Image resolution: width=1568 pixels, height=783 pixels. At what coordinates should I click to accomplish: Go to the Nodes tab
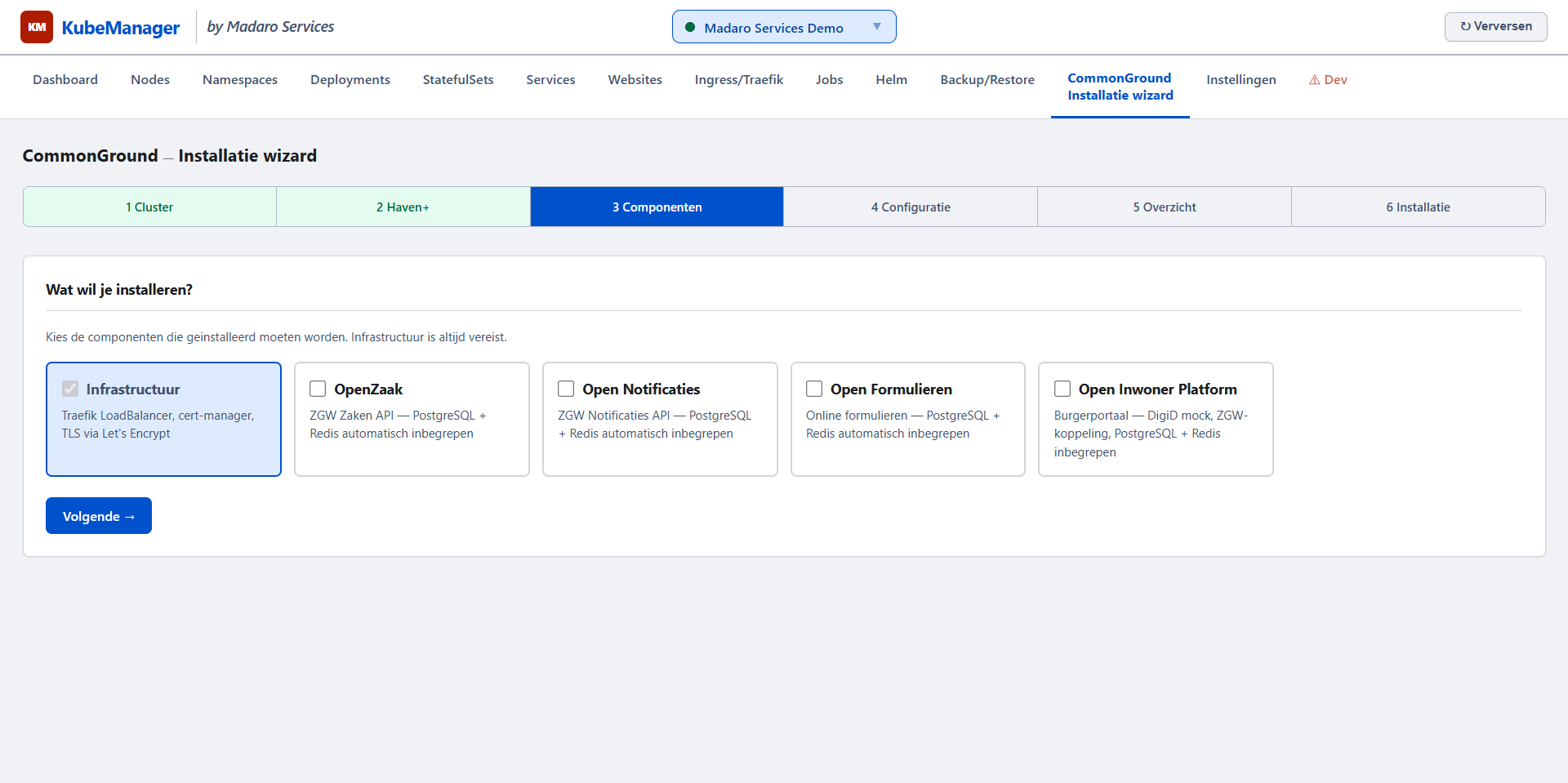click(150, 79)
